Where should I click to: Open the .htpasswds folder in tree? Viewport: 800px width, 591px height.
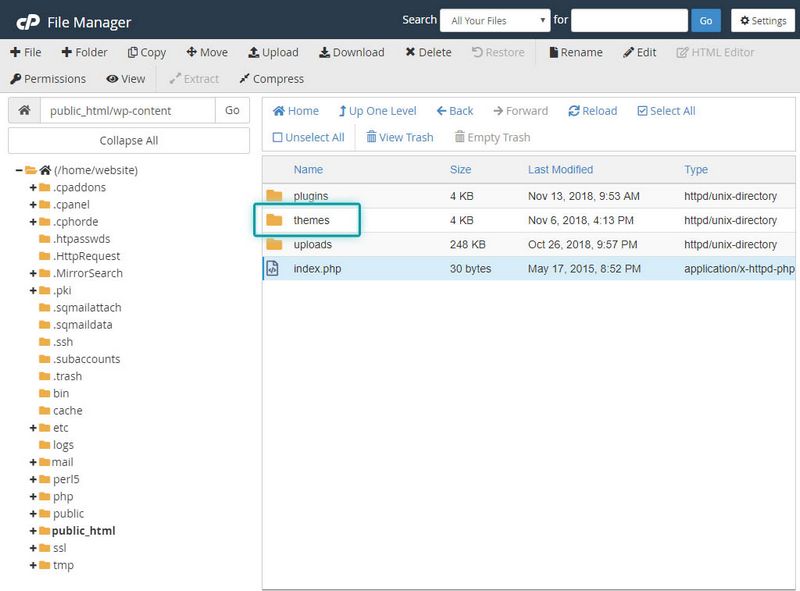coord(75,239)
